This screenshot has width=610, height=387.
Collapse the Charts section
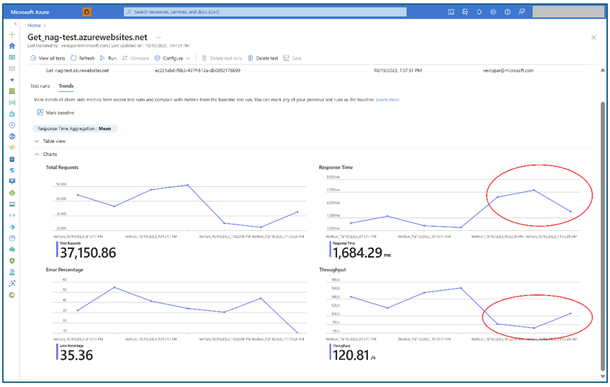(46, 154)
